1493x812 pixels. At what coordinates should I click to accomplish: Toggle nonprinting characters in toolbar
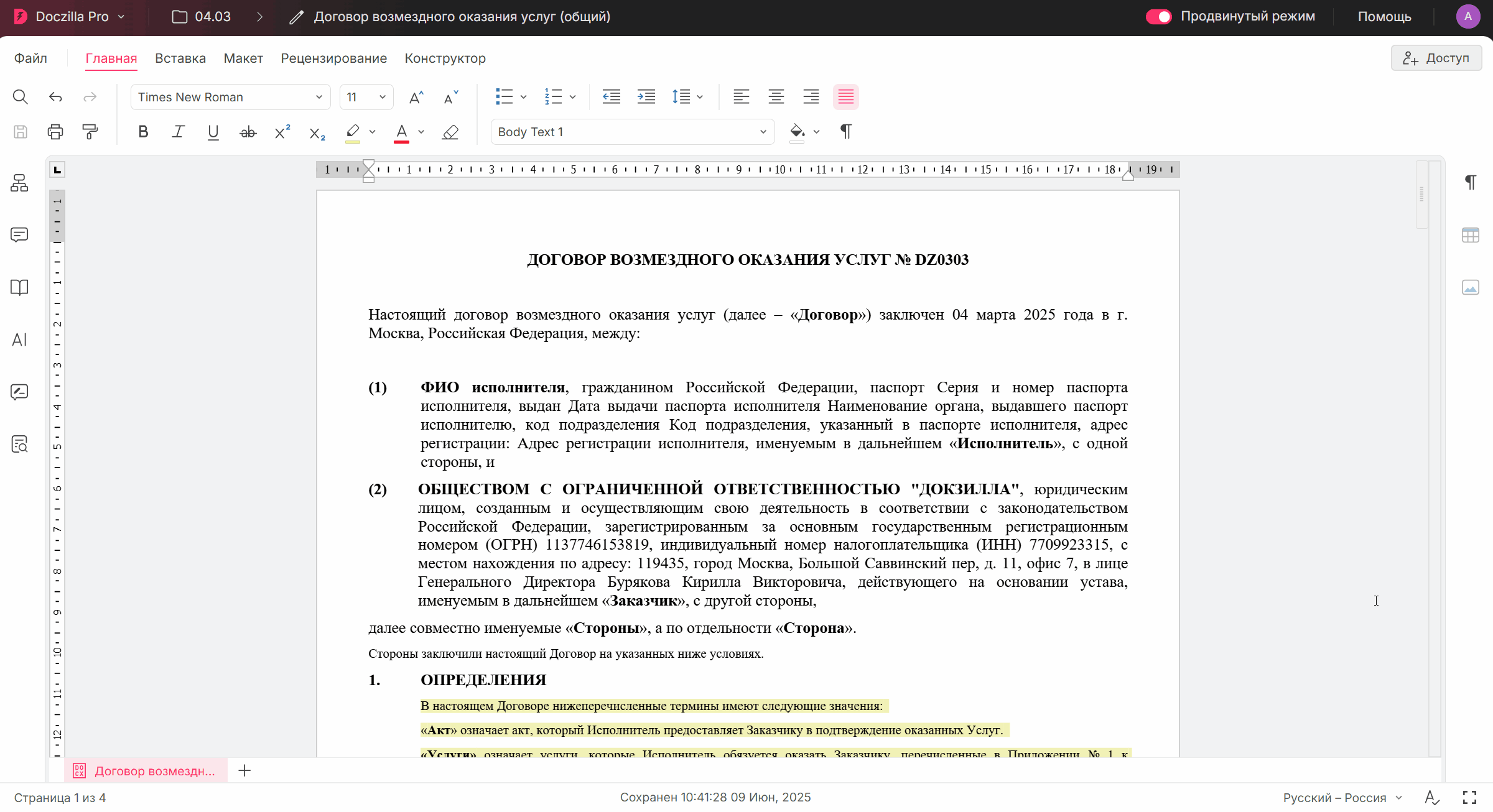[x=846, y=132]
